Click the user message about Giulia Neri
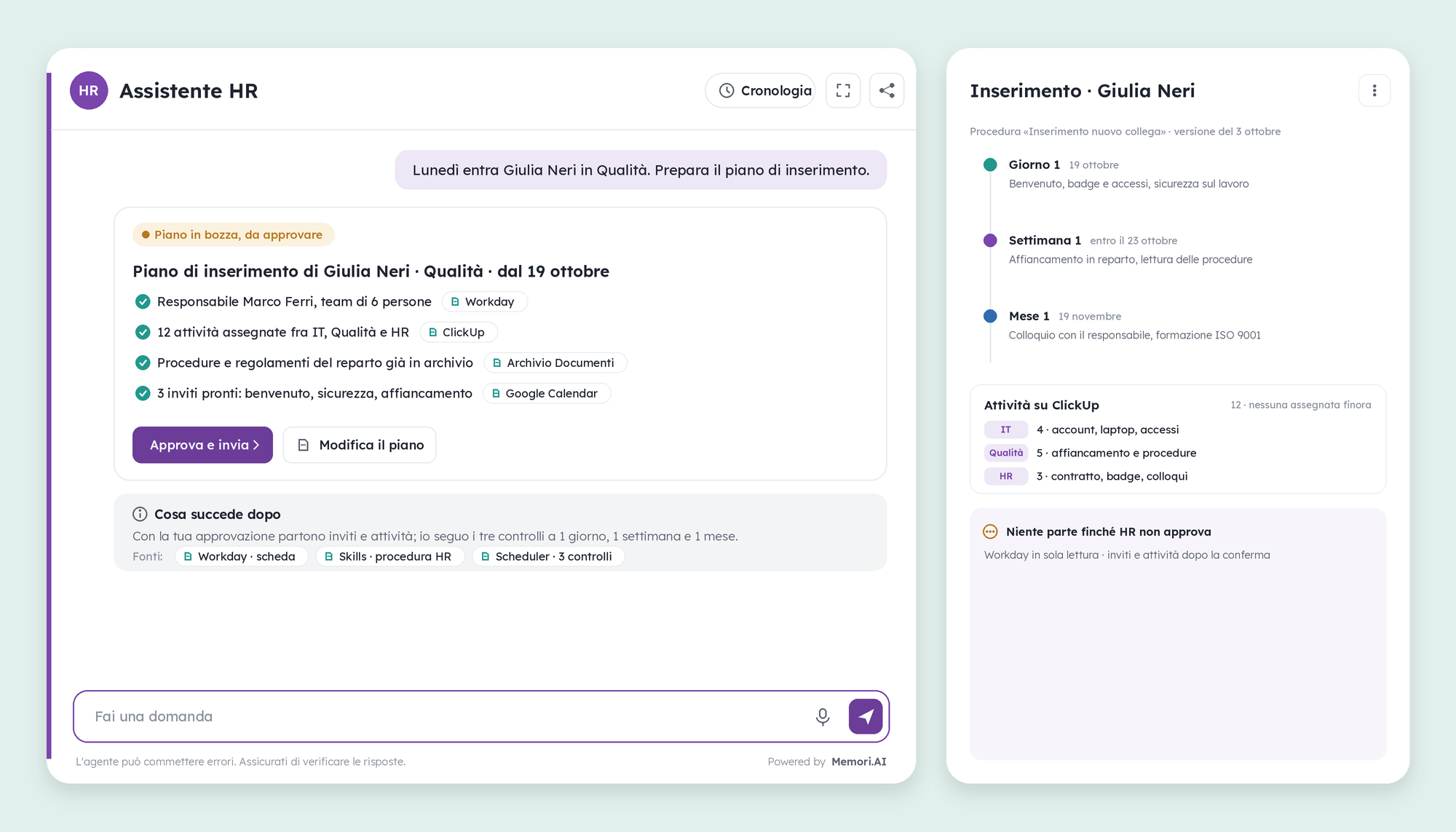The image size is (1456, 832). pyautogui.click(x=641, y=170)
